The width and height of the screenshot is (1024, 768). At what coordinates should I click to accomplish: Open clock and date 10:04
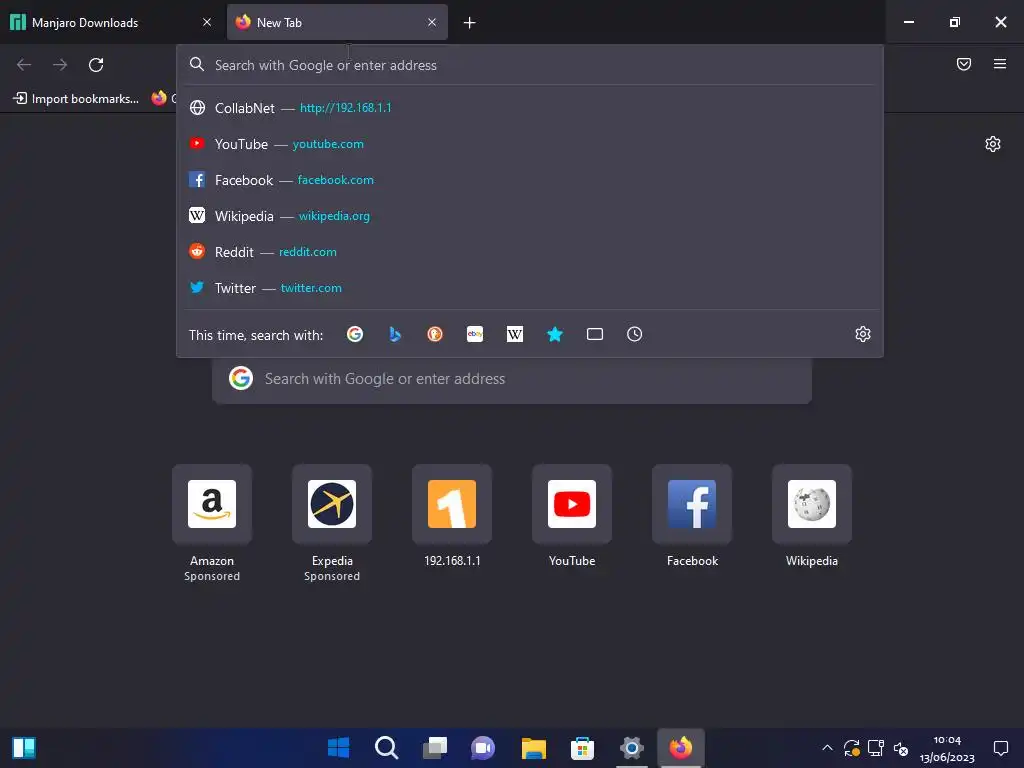tap(947, 748)
